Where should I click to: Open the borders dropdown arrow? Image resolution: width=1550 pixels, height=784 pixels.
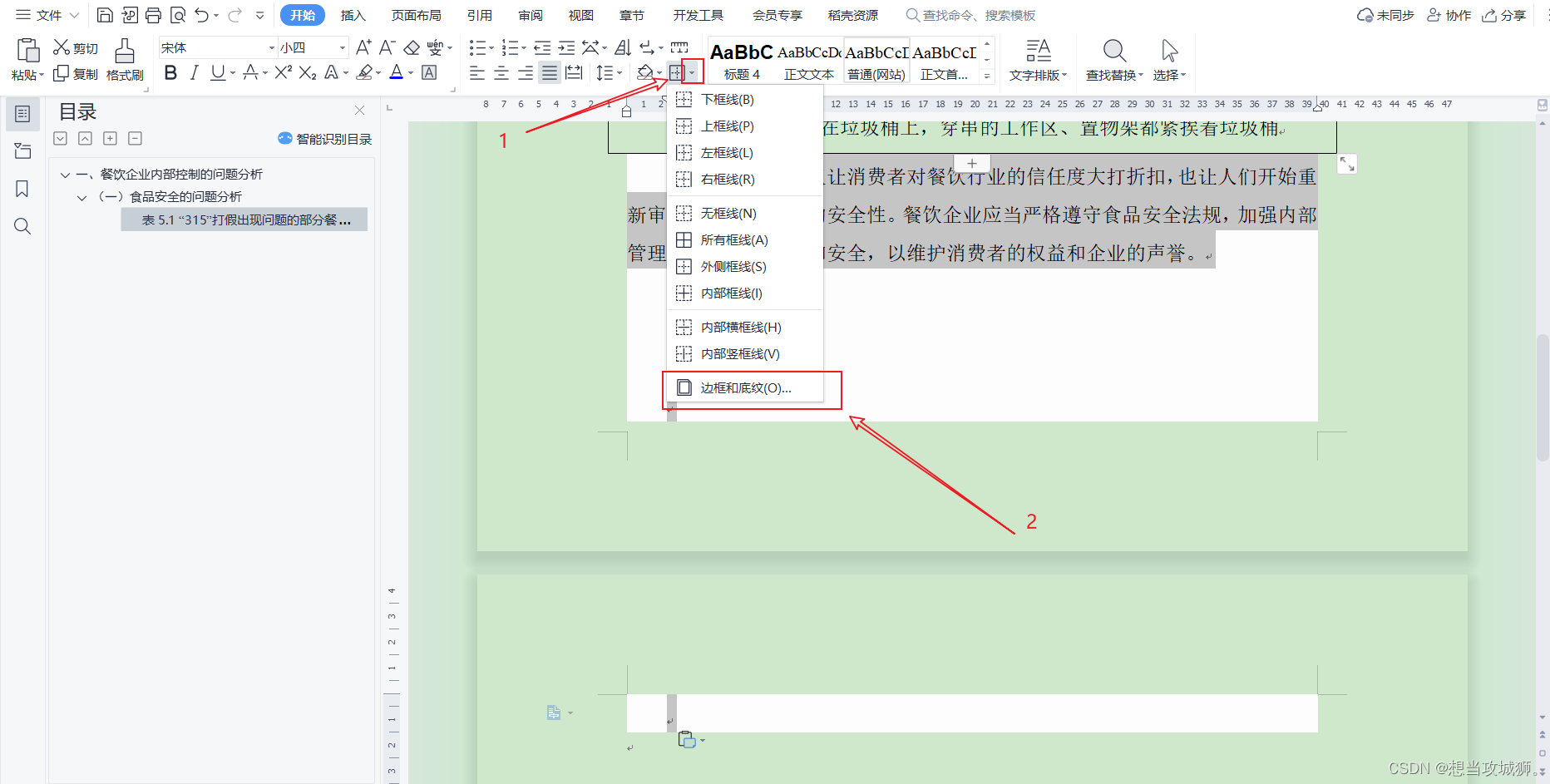pyautogui.click(x=692, y=73)
